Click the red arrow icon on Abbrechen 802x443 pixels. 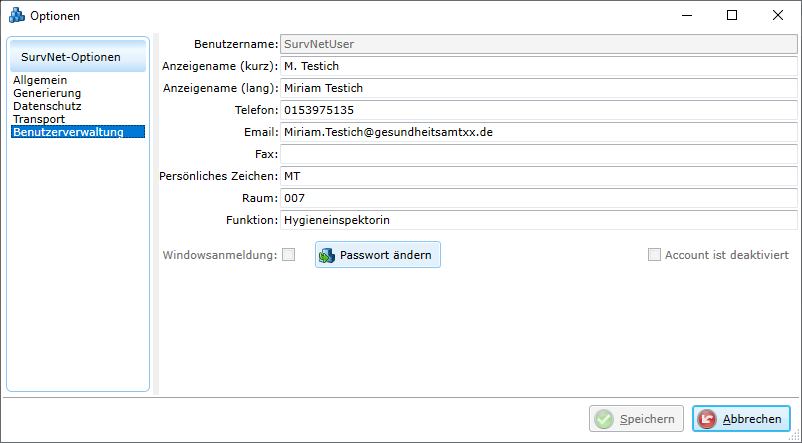(707, 420)
